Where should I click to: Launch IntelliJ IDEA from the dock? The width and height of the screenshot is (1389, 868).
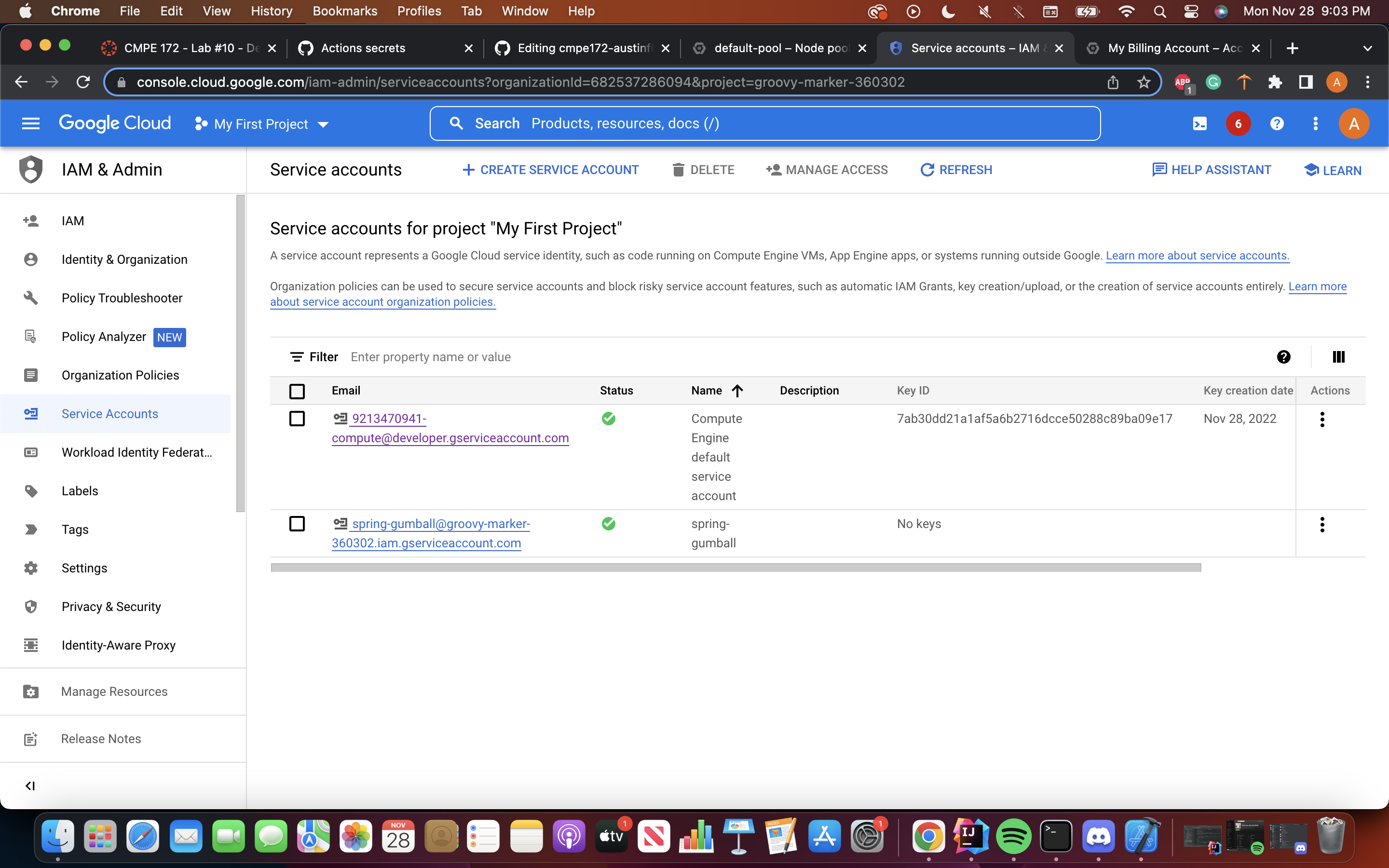pyautogui.click(x=971, y=836)
